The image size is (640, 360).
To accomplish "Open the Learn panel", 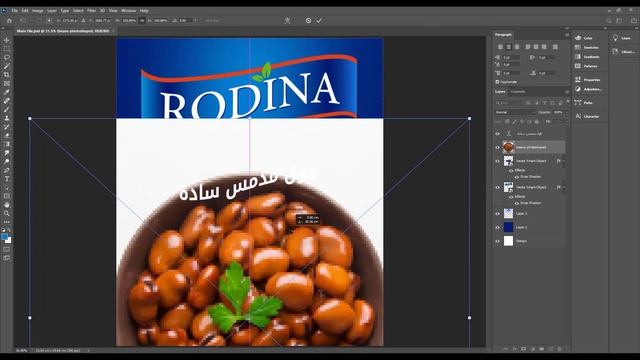I will click(x=622, y=38).
